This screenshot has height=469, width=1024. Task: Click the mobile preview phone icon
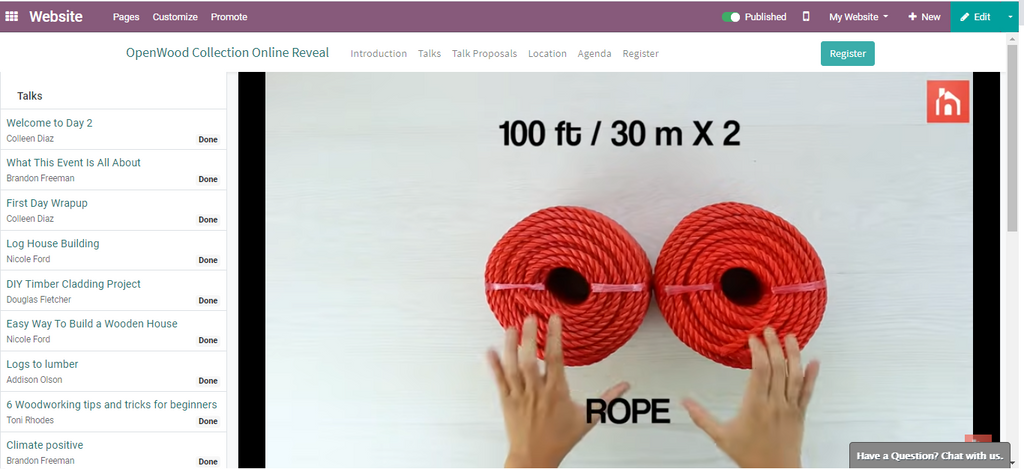806,17
